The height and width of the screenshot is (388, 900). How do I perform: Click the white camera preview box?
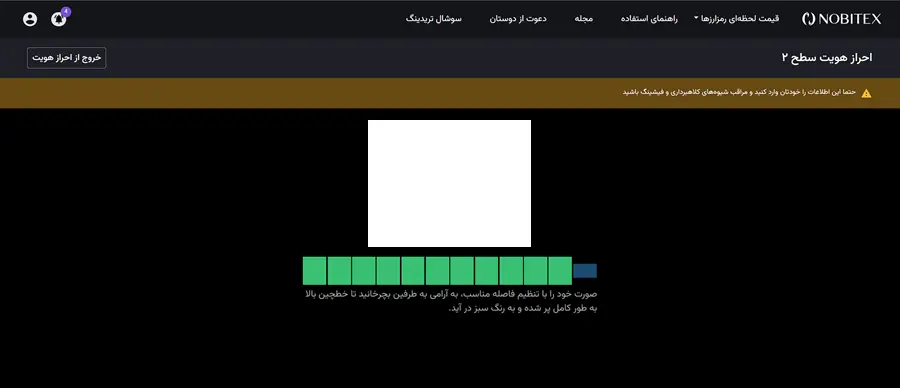[x=449, y=183]
